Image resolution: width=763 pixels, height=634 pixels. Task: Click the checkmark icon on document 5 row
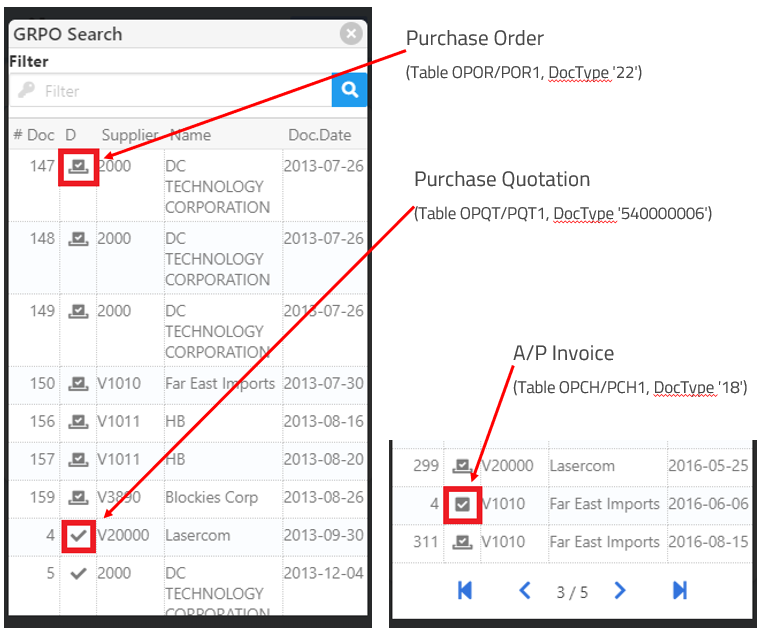click(x=78, y=574)
